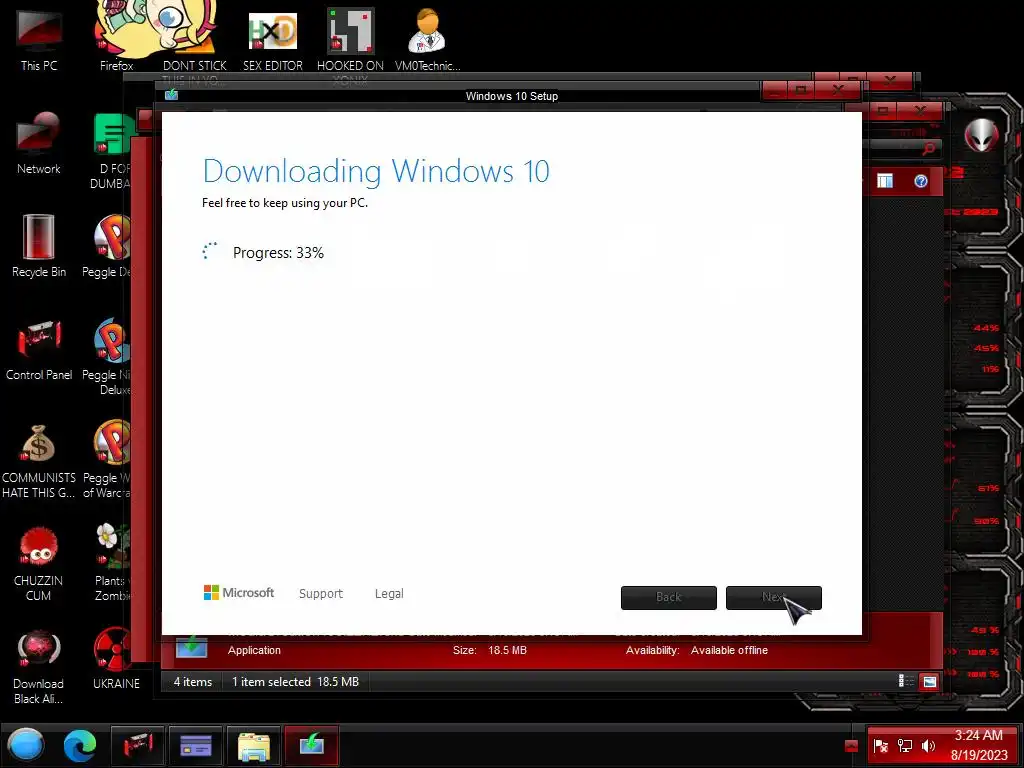This screenshot has width=1024, height=768.
Task: Show hidden tray icons arrow
Action: point(851,746)
